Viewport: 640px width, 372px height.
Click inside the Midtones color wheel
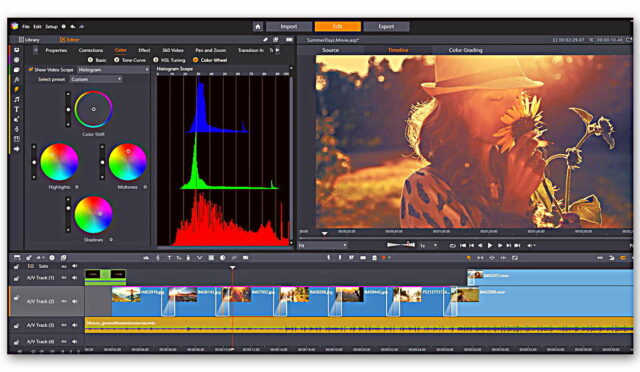pyautogui.click(x=127, y=162)
